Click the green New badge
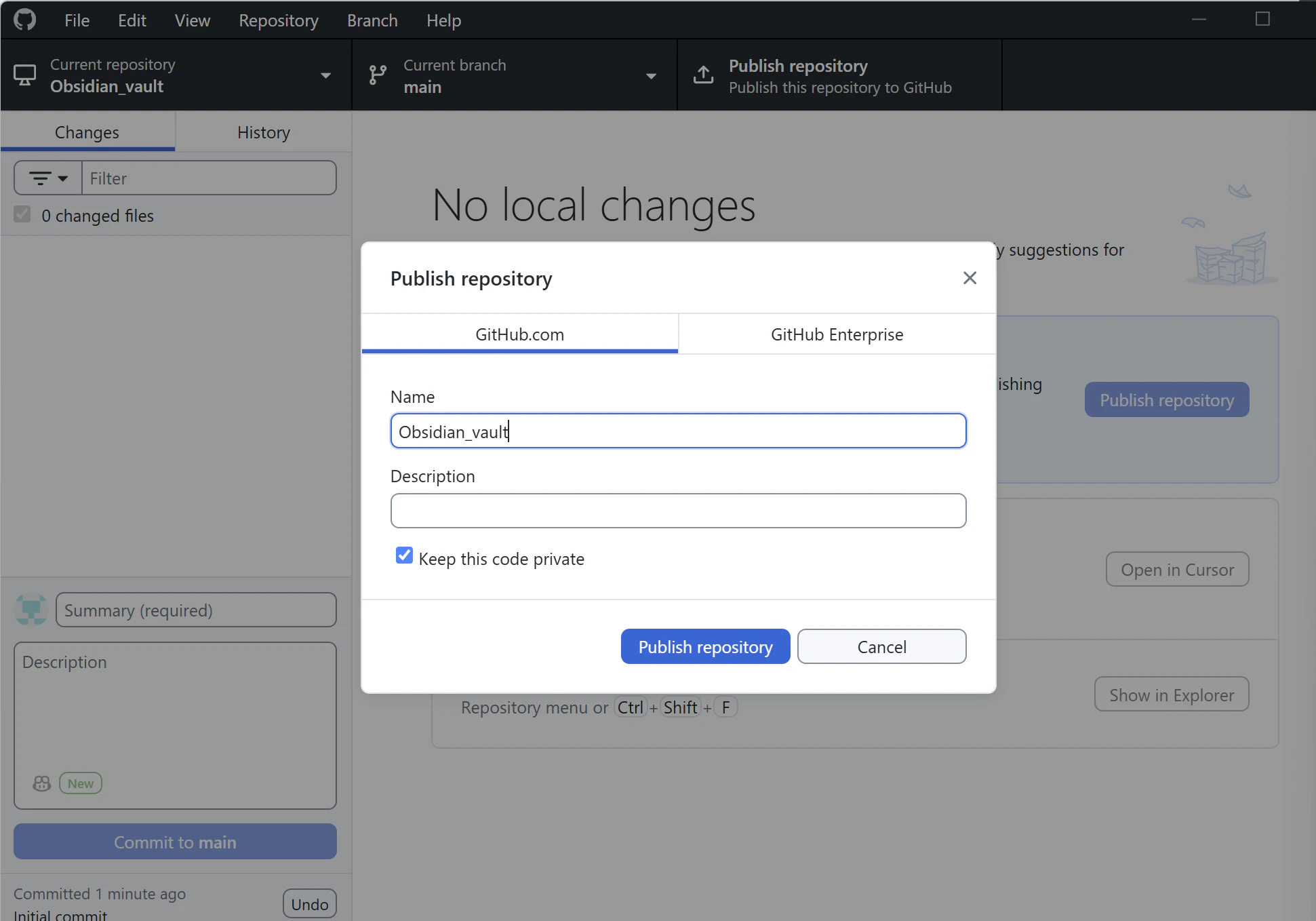The height and width of the screenshot is (921, 1316). coord(81,783)
